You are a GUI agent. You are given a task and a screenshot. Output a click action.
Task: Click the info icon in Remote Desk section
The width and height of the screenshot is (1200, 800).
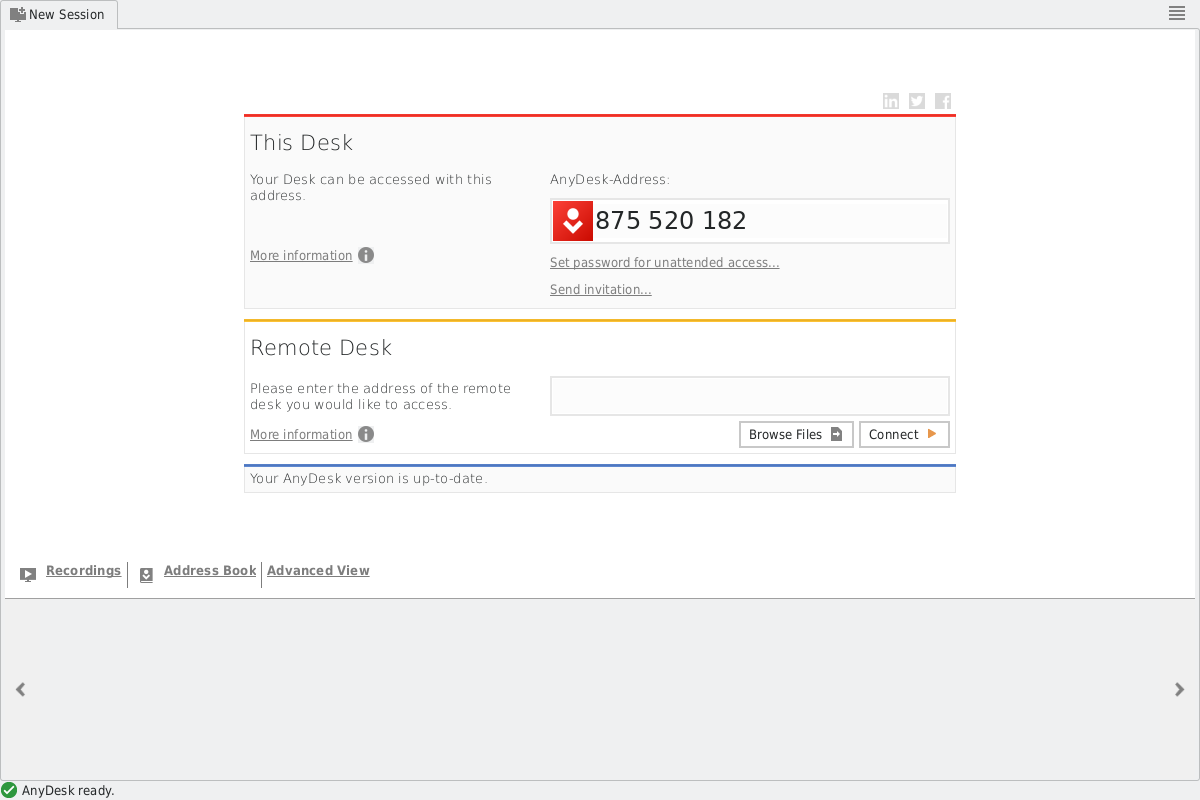[x=366, y=434]
